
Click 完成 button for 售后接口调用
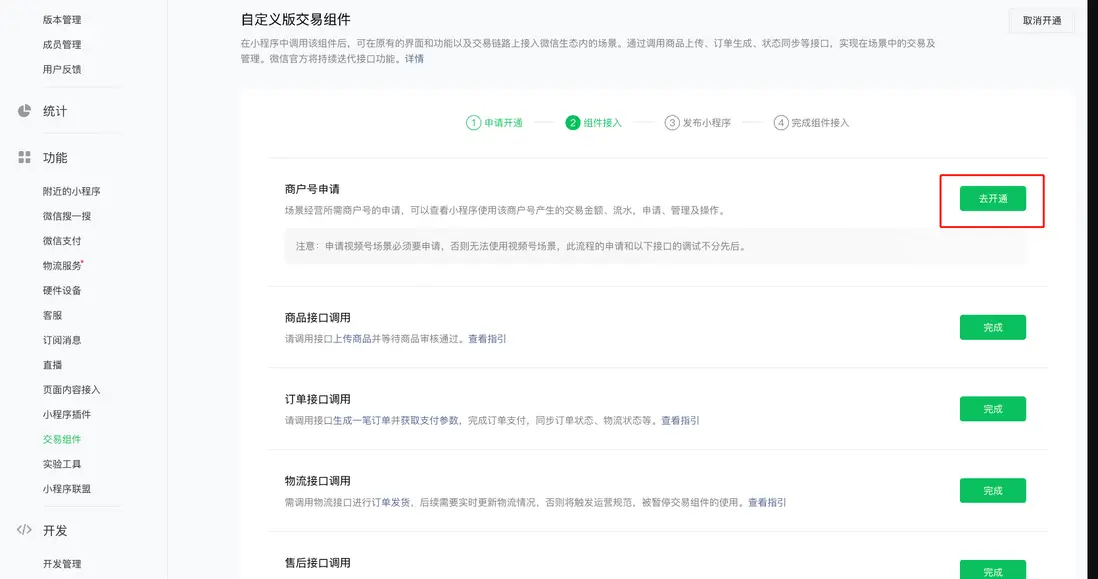[x=992, y=570]
